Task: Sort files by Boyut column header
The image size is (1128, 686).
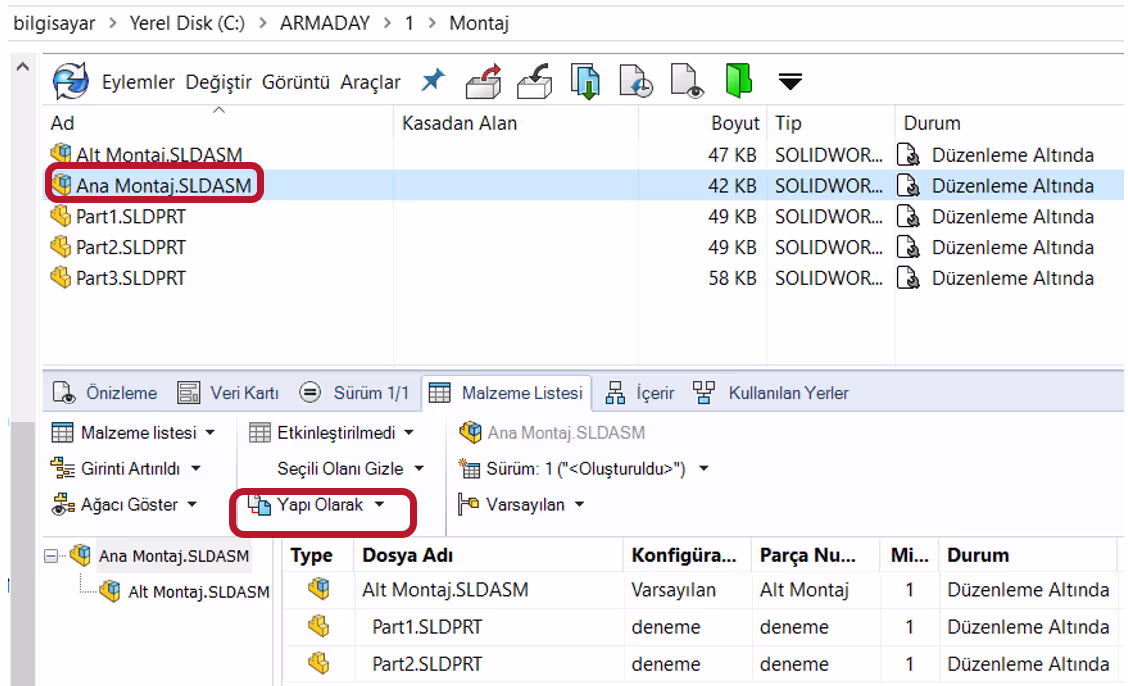Action: pos(734,123)
